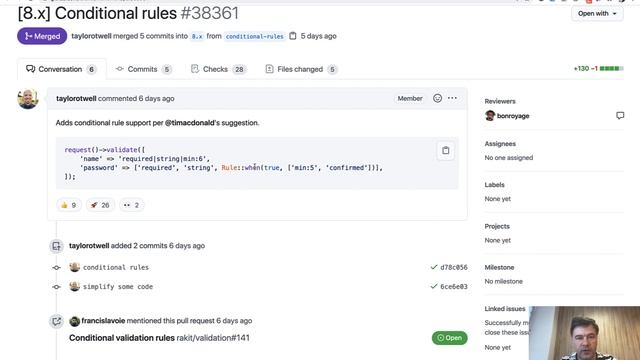Click avatar beside conditional rules commit
Image resolution: width=640 pixels, height=360 pixels.
(x=74, y=267)
